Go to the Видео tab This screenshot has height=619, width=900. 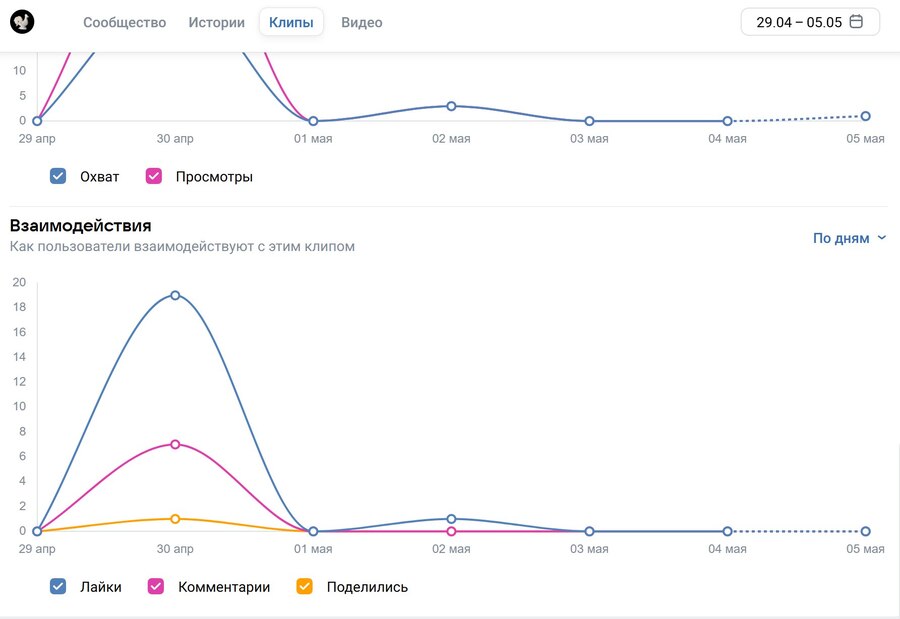pyautogui.click(x=361, y=22)
